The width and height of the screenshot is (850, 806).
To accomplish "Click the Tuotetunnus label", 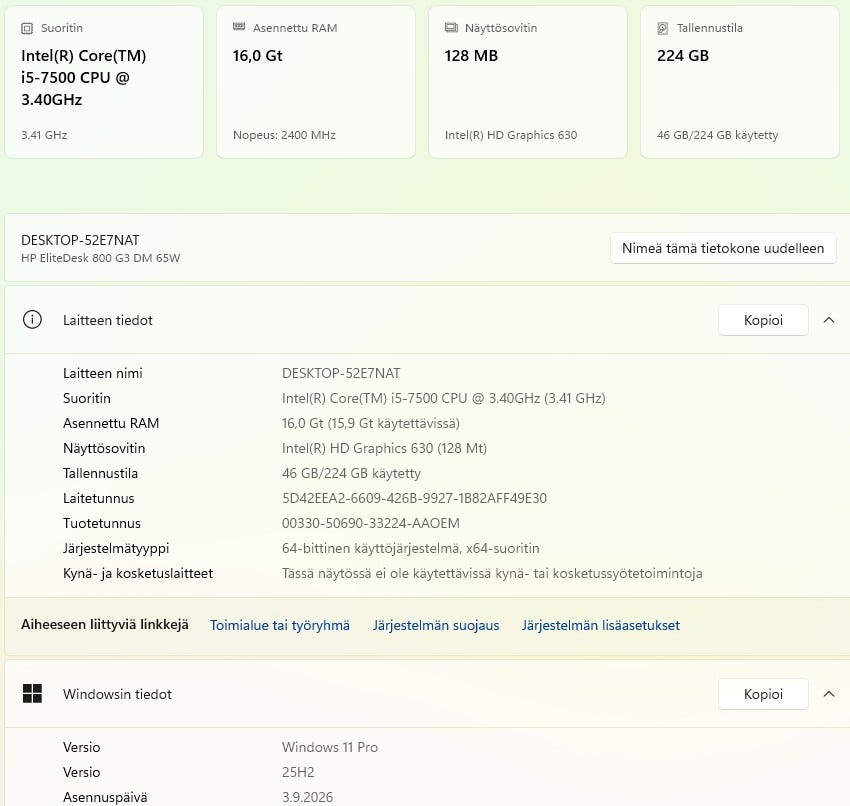I will point(102,523).
